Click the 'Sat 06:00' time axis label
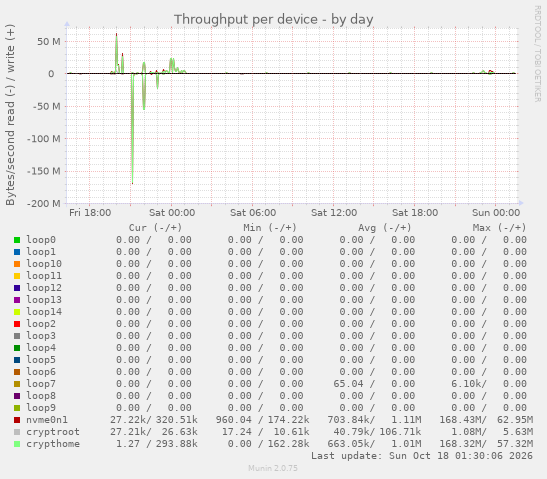The image size is (547, 479). 253,212
